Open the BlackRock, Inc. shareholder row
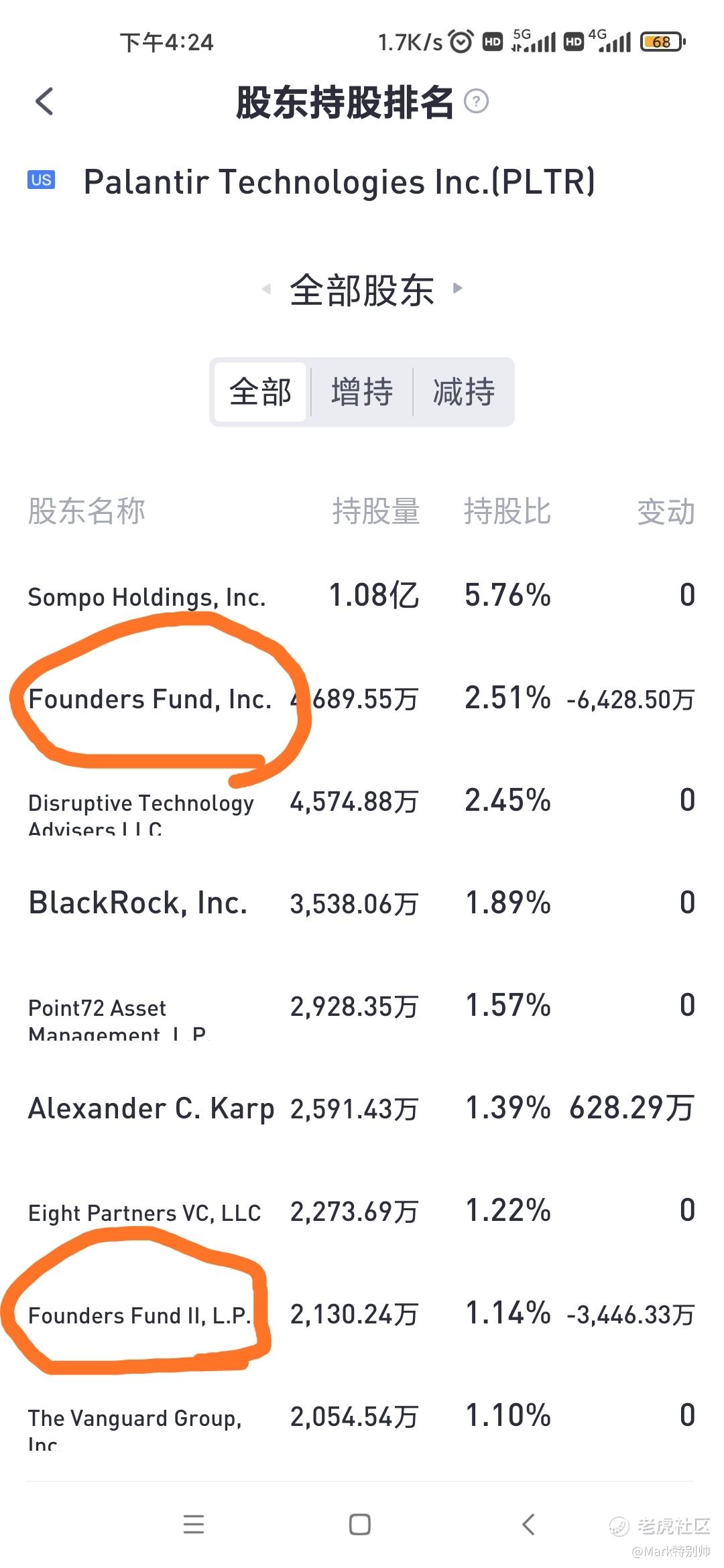This screenshot has width=724, height=1568. tap(138, 903)
